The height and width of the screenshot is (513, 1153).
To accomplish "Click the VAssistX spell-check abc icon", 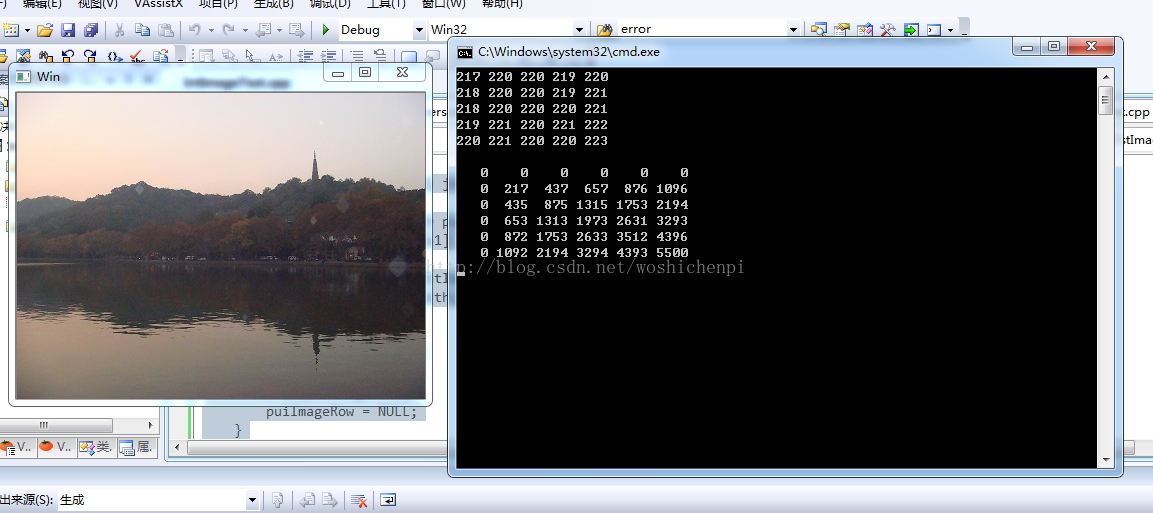I will 137,56.
